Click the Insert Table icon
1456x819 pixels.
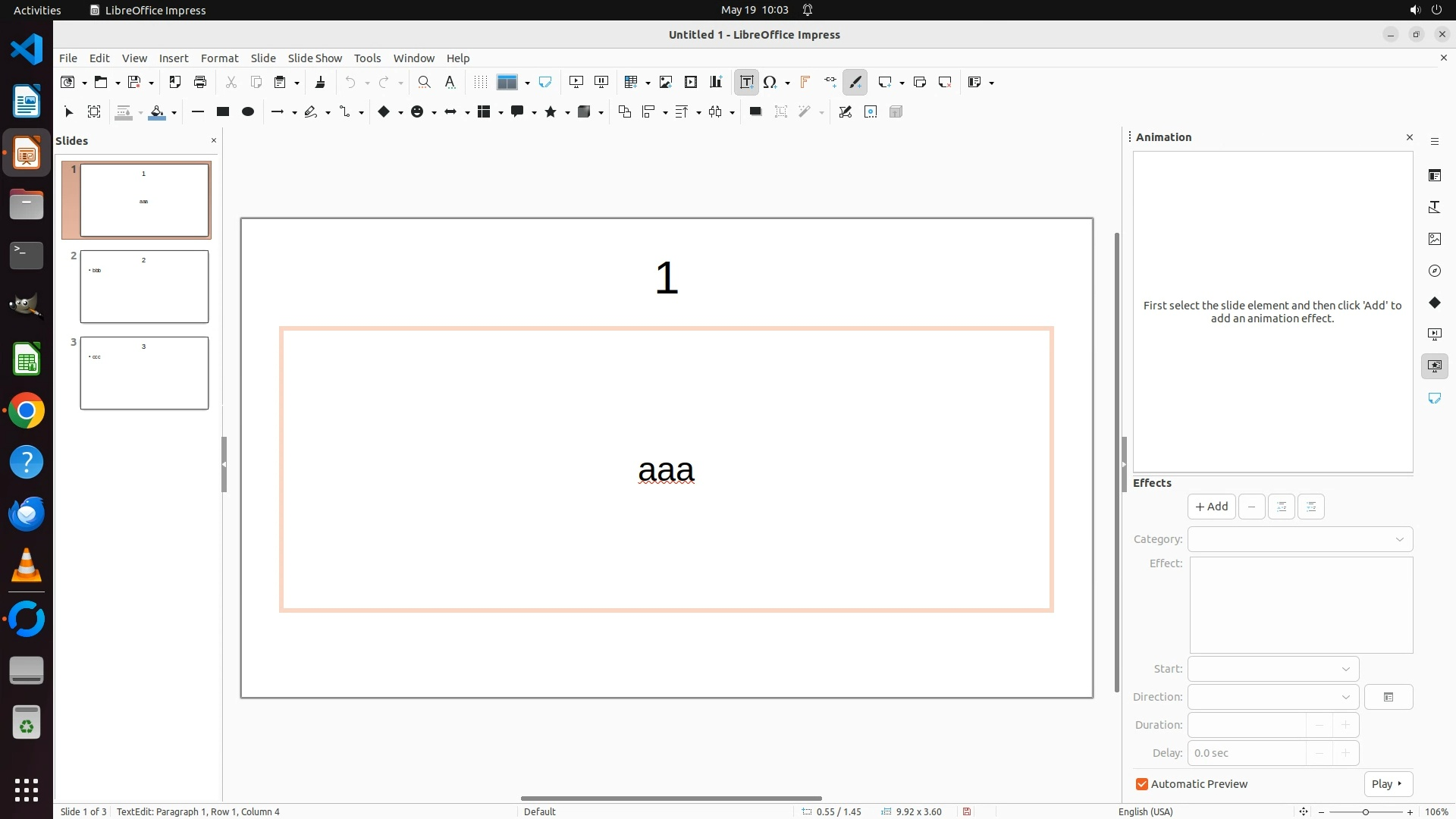(x=630, y=82)
